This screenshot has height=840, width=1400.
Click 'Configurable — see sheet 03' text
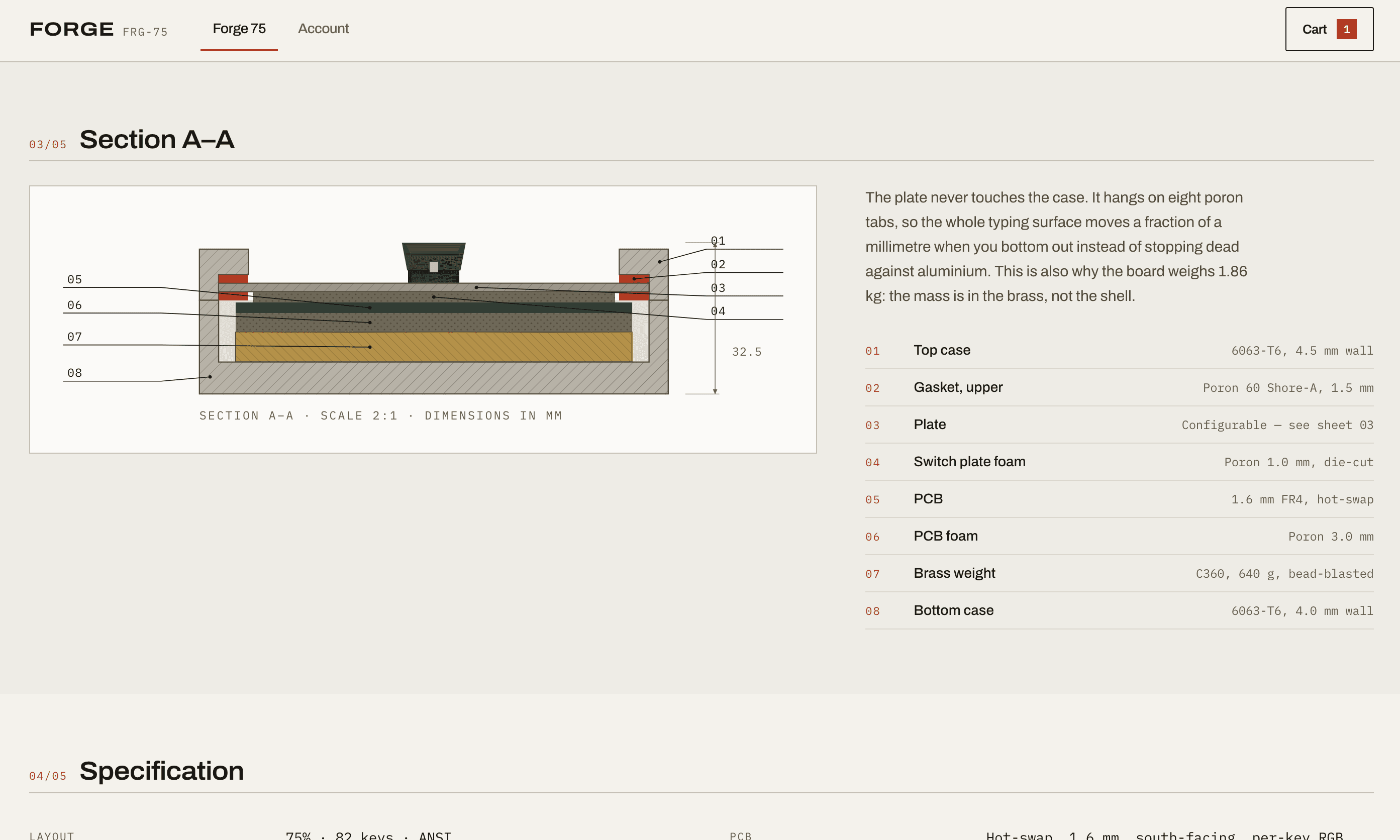click(x=1277, y=425)
